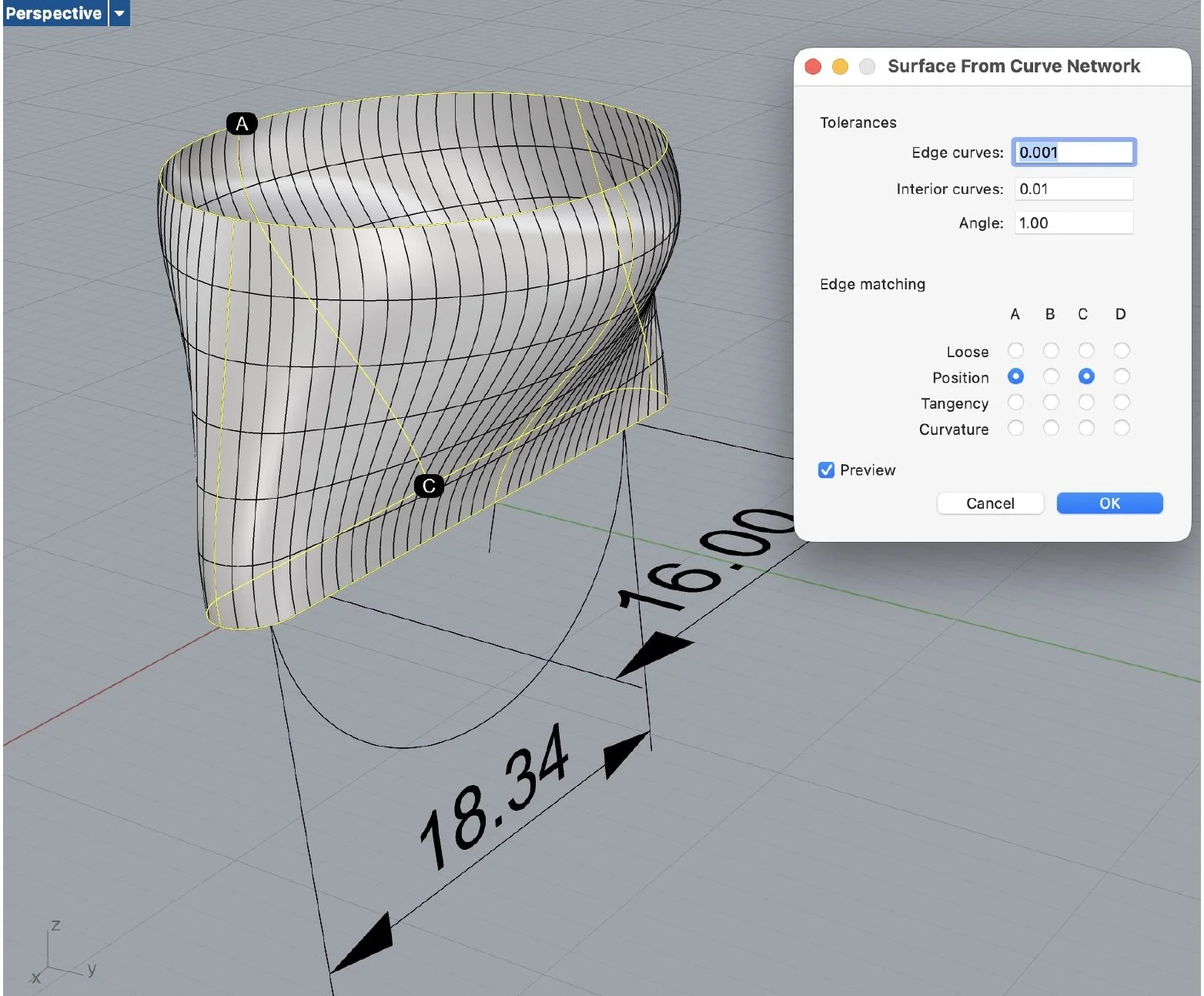Select Position radio button for edge A

(x=1015, y=376)
